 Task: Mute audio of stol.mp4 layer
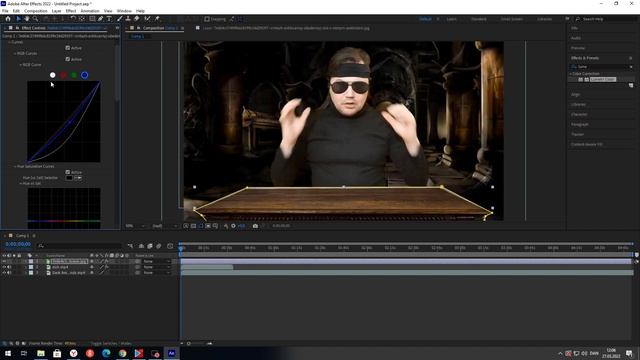pos(9,267)
